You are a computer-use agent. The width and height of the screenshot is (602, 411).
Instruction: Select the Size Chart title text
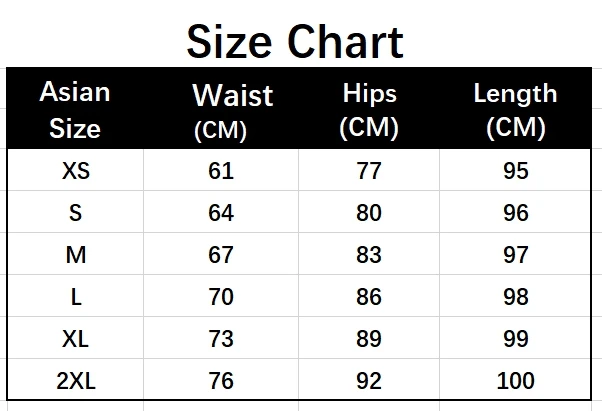coord(295,41)
